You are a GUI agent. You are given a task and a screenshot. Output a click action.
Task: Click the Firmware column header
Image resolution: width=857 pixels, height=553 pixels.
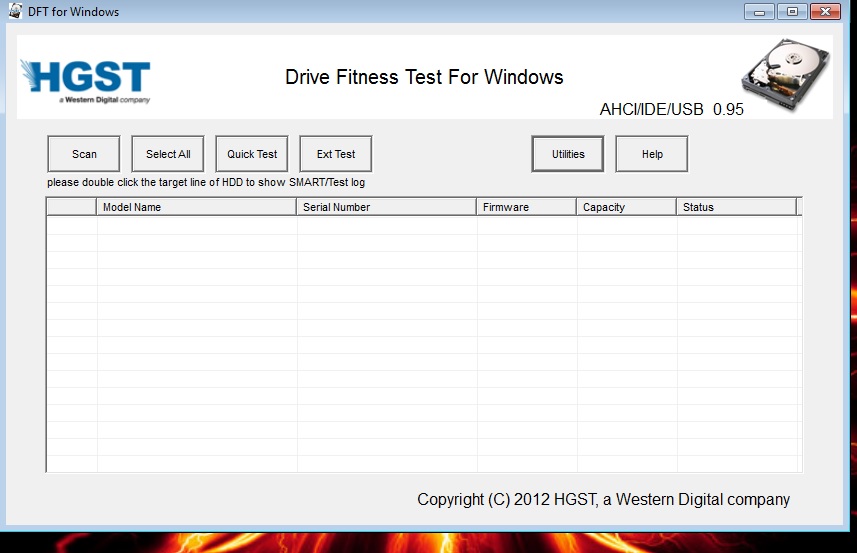[x=527, y=207]
